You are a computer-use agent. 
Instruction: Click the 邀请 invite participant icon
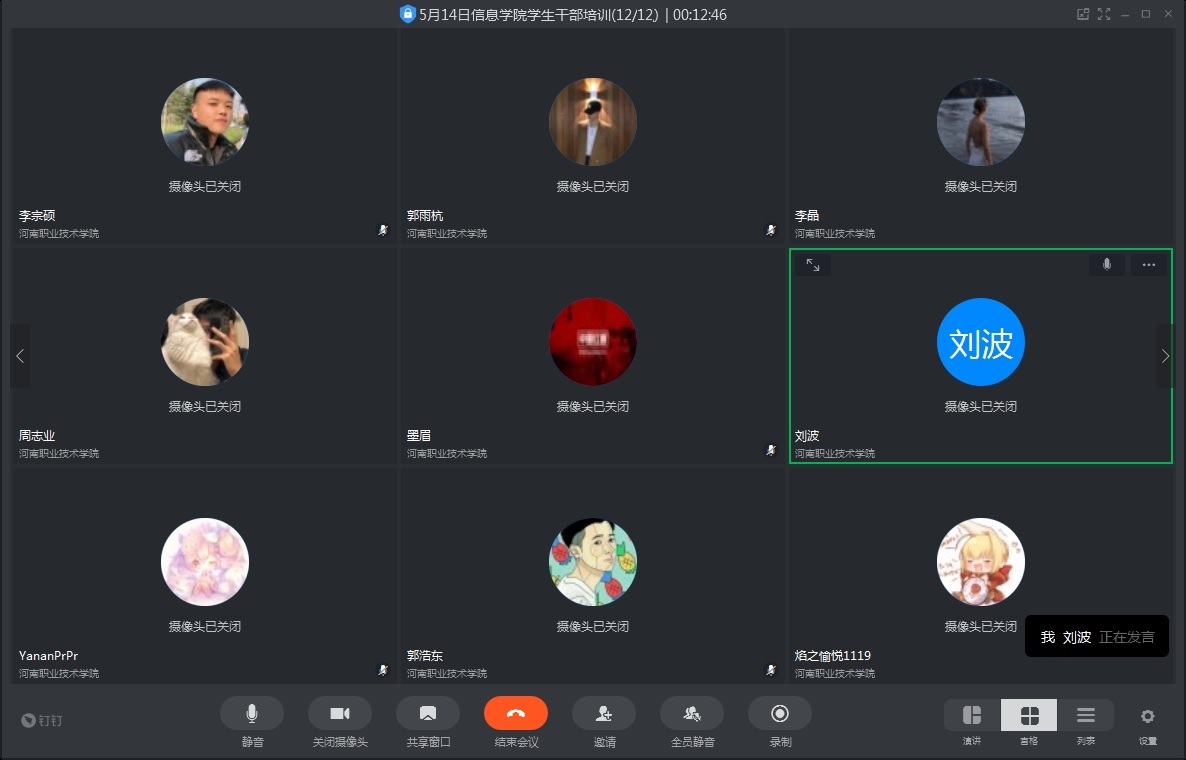pyautogui.click(x=604, y=714)
